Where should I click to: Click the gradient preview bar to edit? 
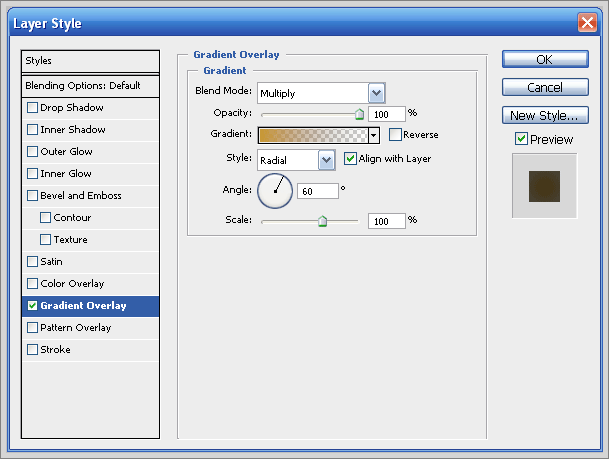pyautogui.click(x=313, y=136)
